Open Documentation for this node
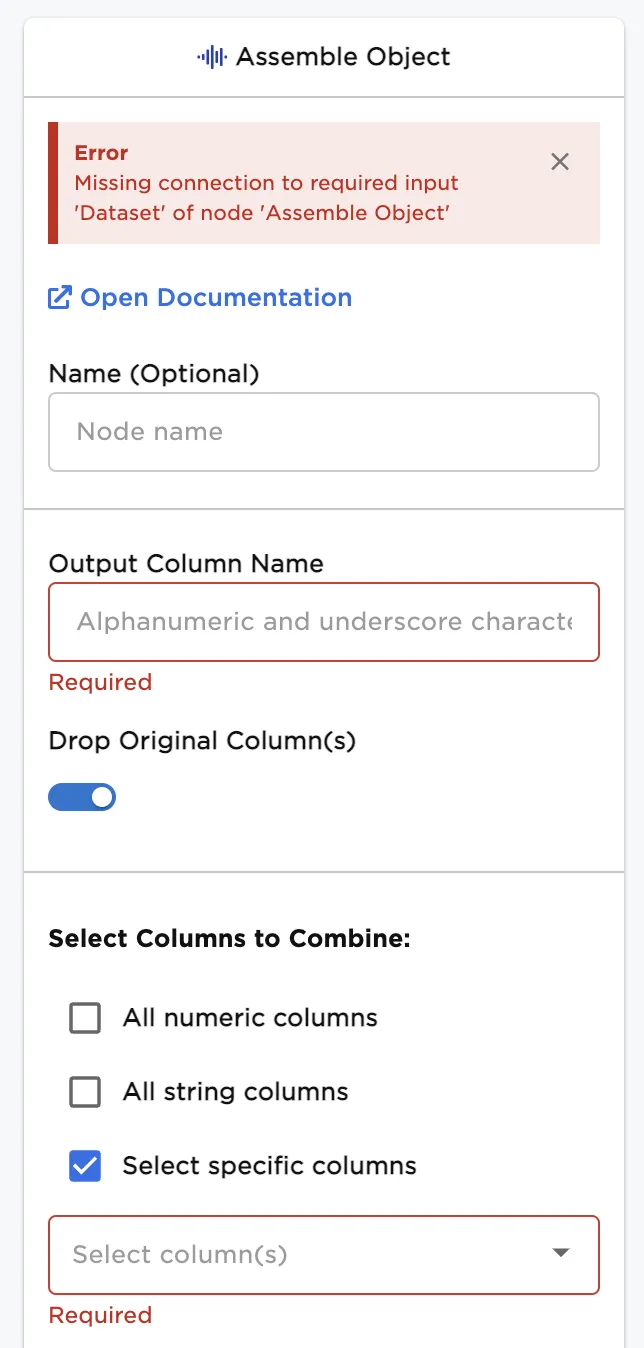This screenshot has height=1348, width=644. click(214, 297)
